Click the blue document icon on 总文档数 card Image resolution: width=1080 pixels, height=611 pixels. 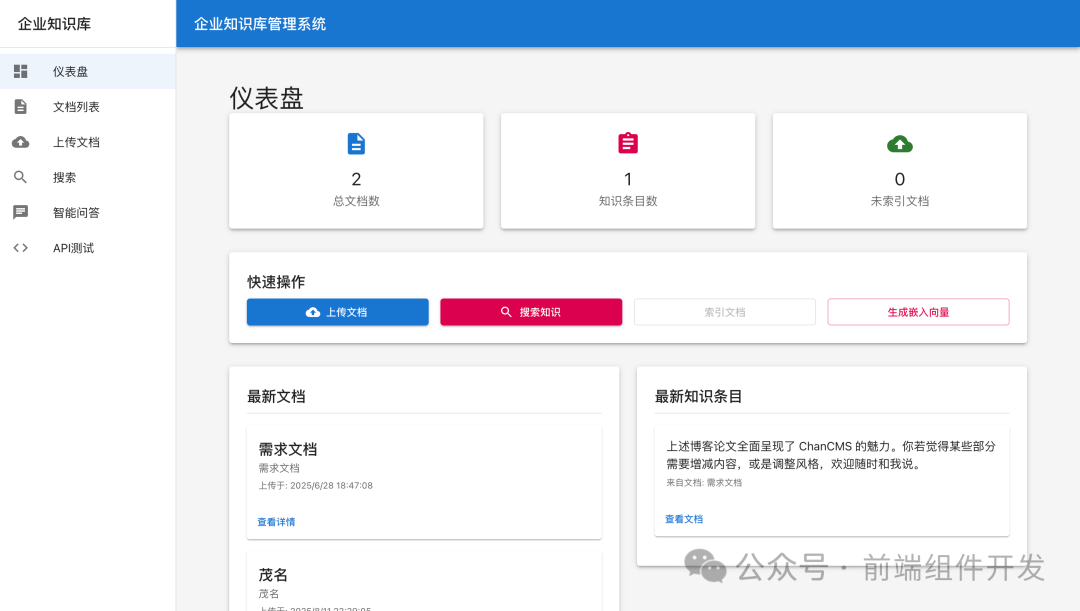[x=356, y=143]
